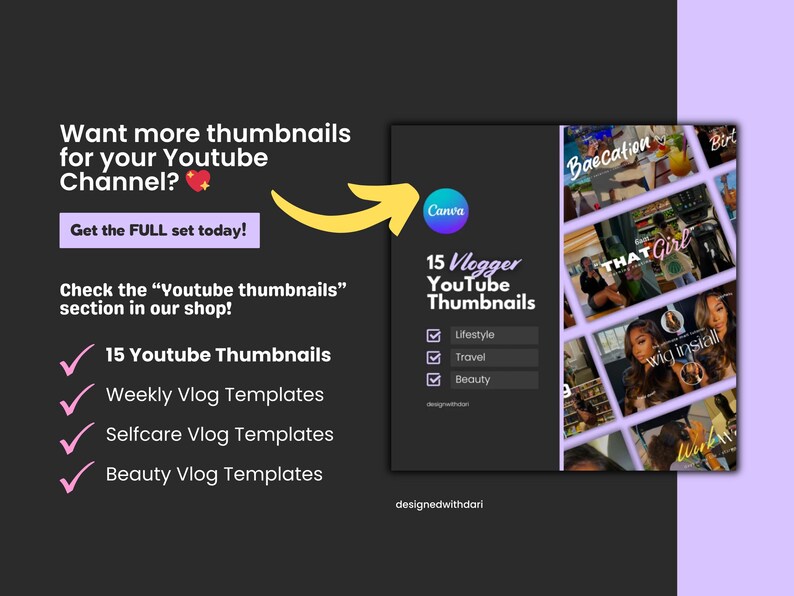Click the pink checkmark beside Selfcare Vlog Templates
Viewport: 794px width, 596px height.
(x=77, y=439)
